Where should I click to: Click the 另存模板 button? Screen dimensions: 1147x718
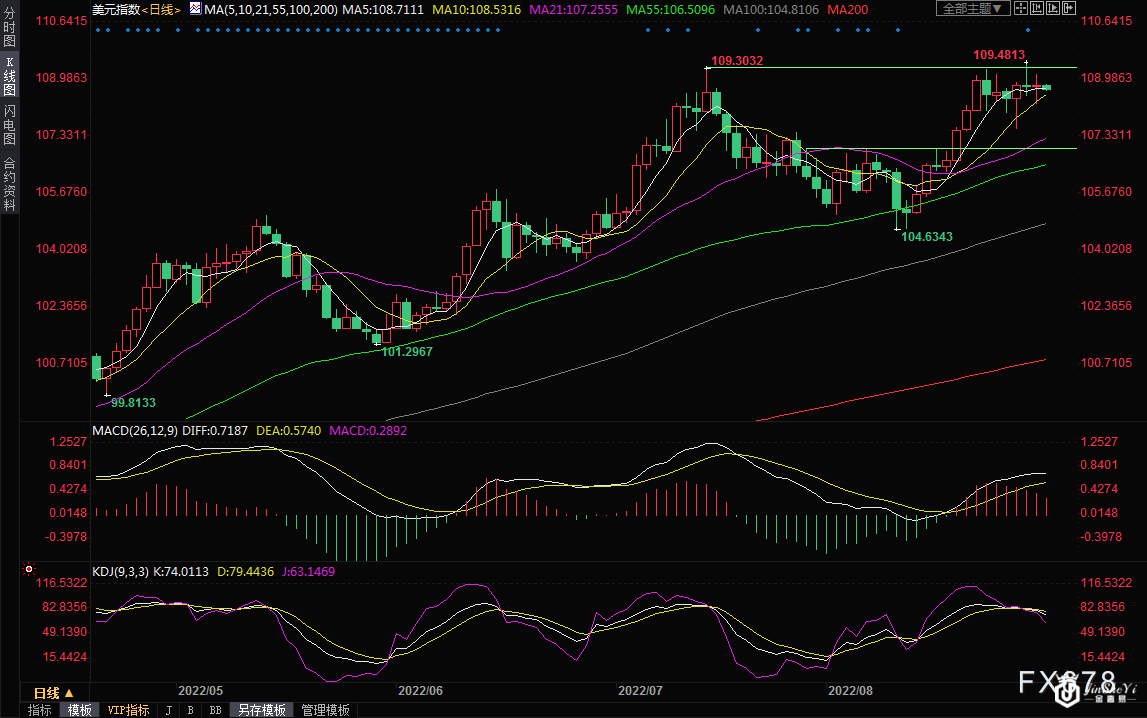[x=263, y=710]
